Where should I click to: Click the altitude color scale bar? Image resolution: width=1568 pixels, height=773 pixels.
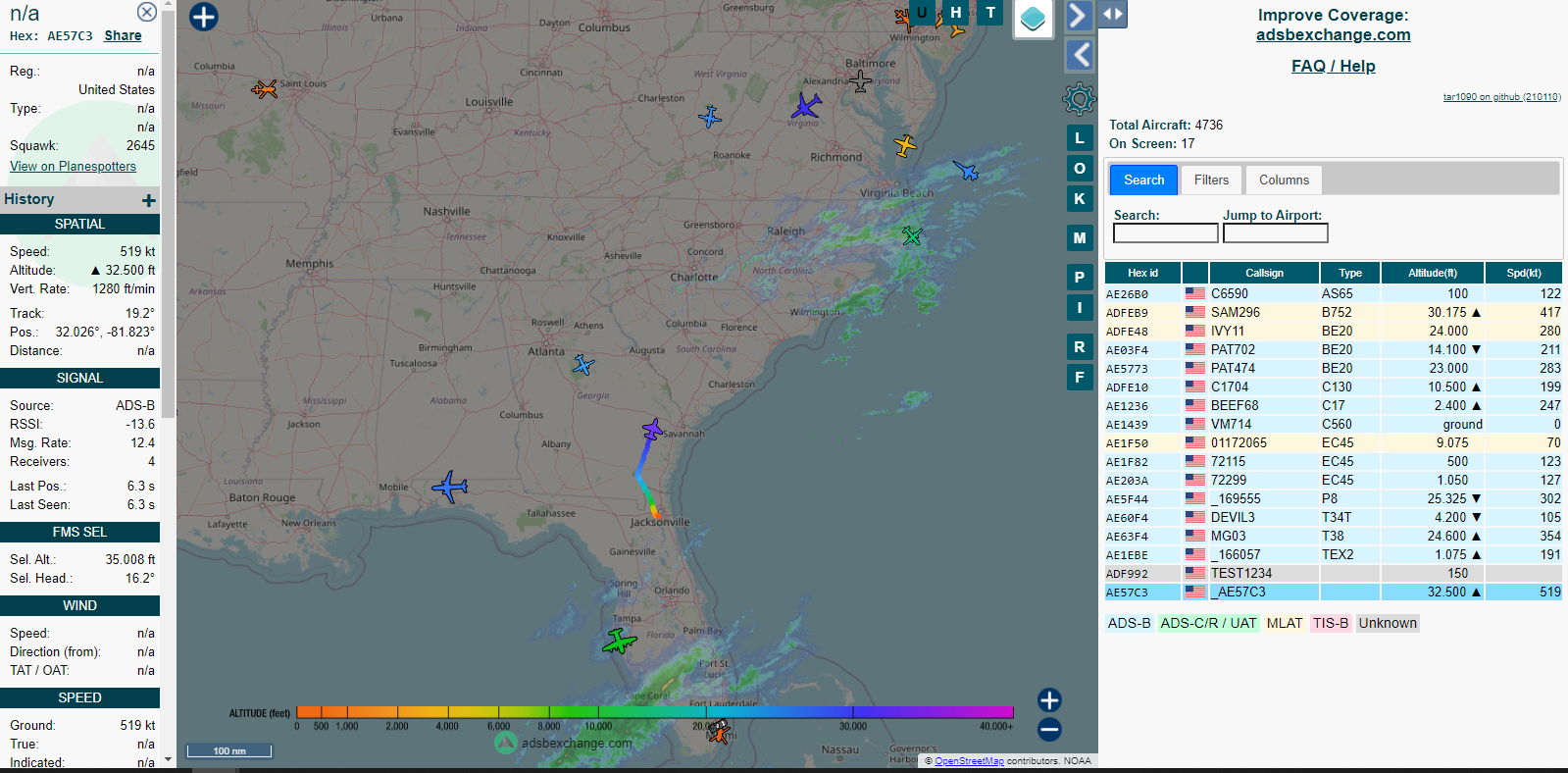tap(654, 712)
